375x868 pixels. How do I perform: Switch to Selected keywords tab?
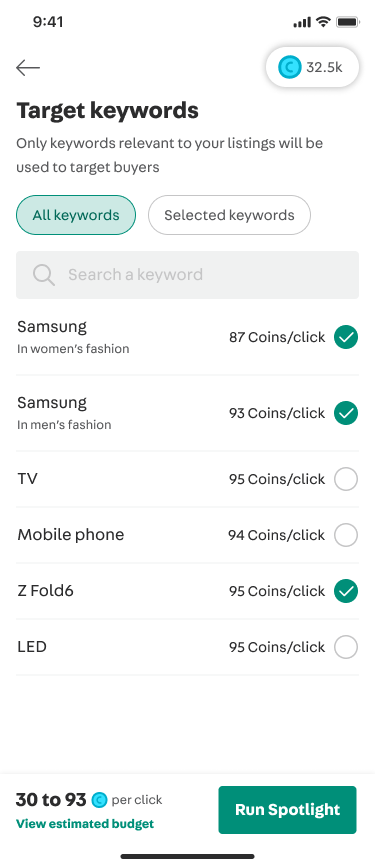229,215
